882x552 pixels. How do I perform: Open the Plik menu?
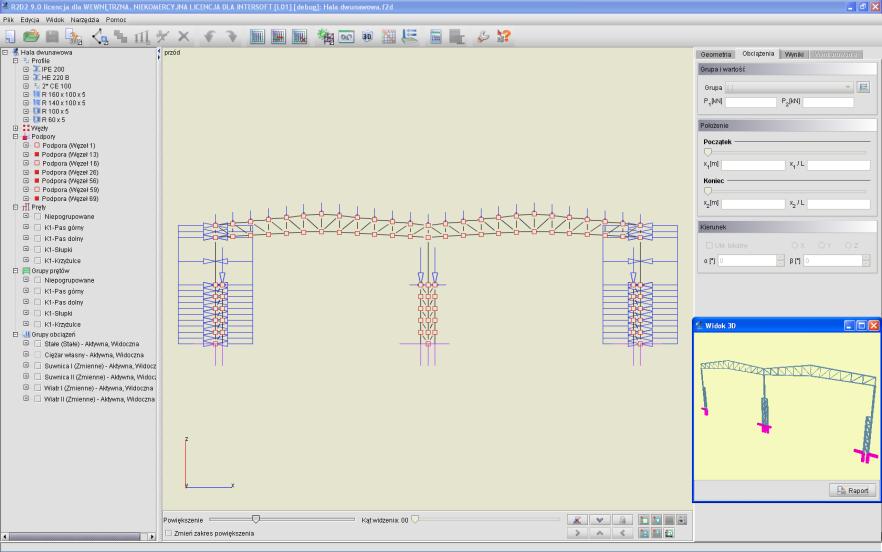tap(8, 20)
